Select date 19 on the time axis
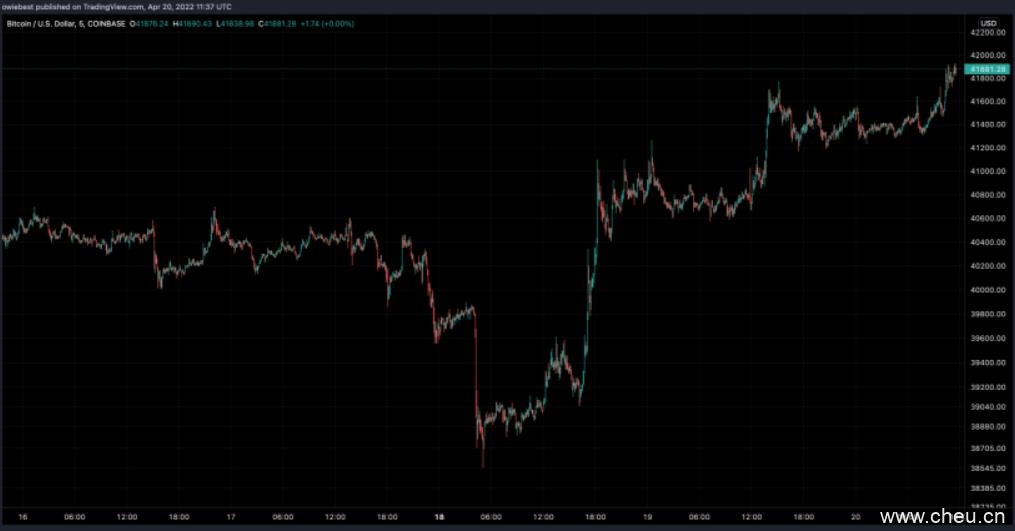Screen dimensions: 1015x531 coord(647,517)
